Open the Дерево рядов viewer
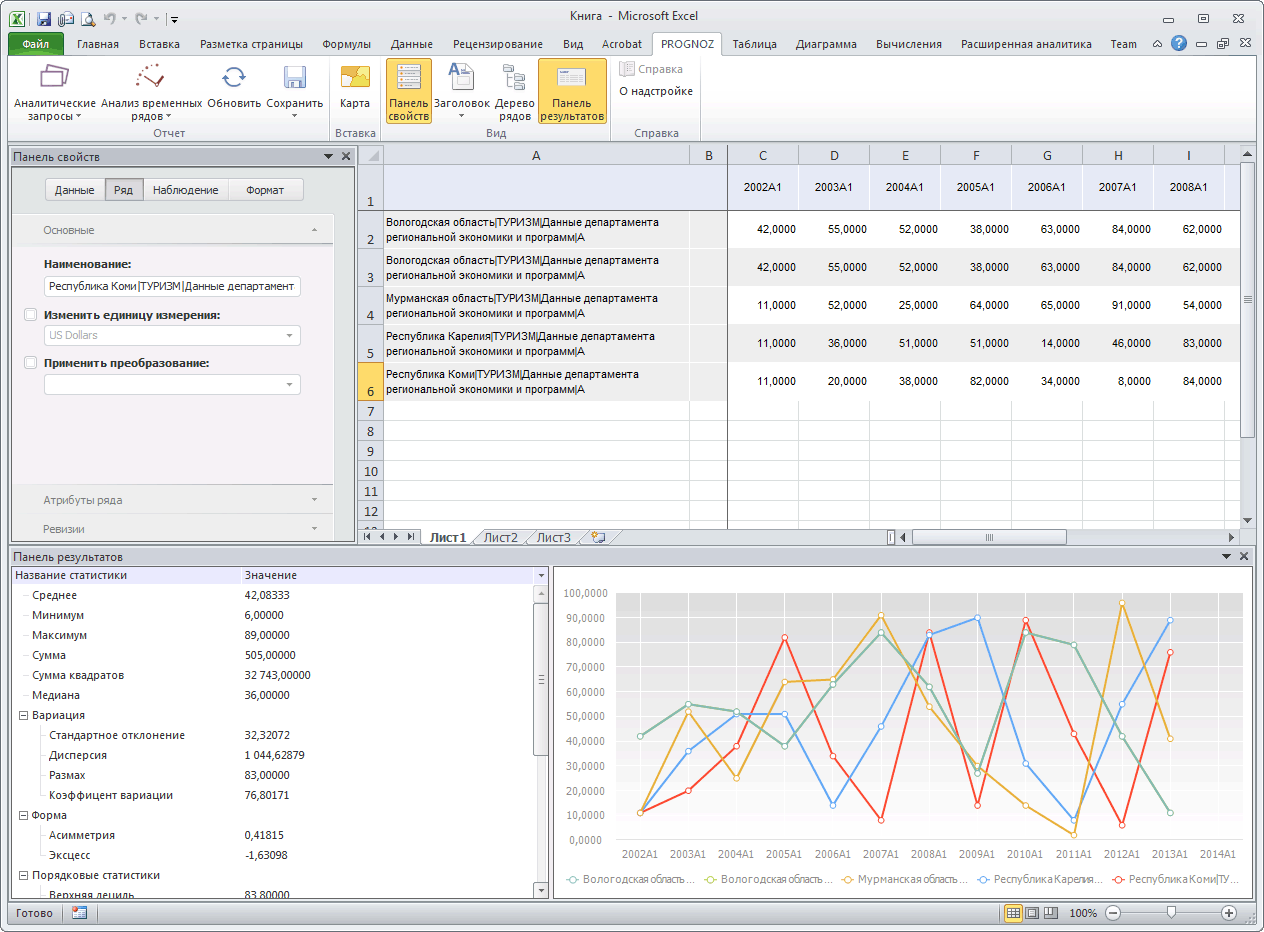 click(x=514, y=90)
